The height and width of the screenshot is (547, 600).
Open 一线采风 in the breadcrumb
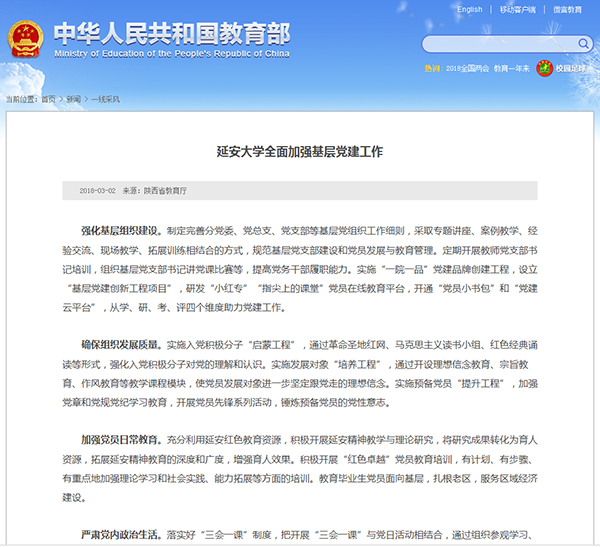[x=105, y=99]
